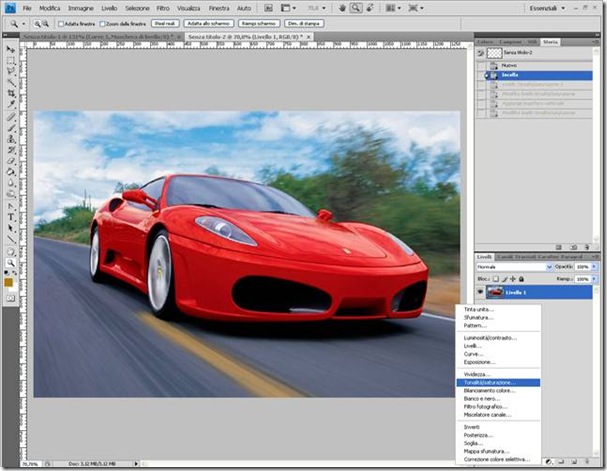Screen dimensions: 607x471
Task: Click the new snapshot camera icon in History panel
Action: coord(573,247)
